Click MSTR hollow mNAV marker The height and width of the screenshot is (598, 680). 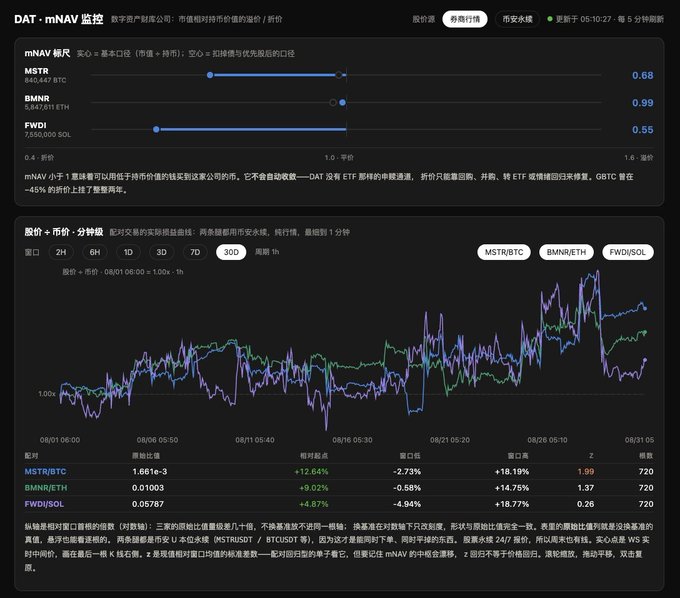coord(339,75)
